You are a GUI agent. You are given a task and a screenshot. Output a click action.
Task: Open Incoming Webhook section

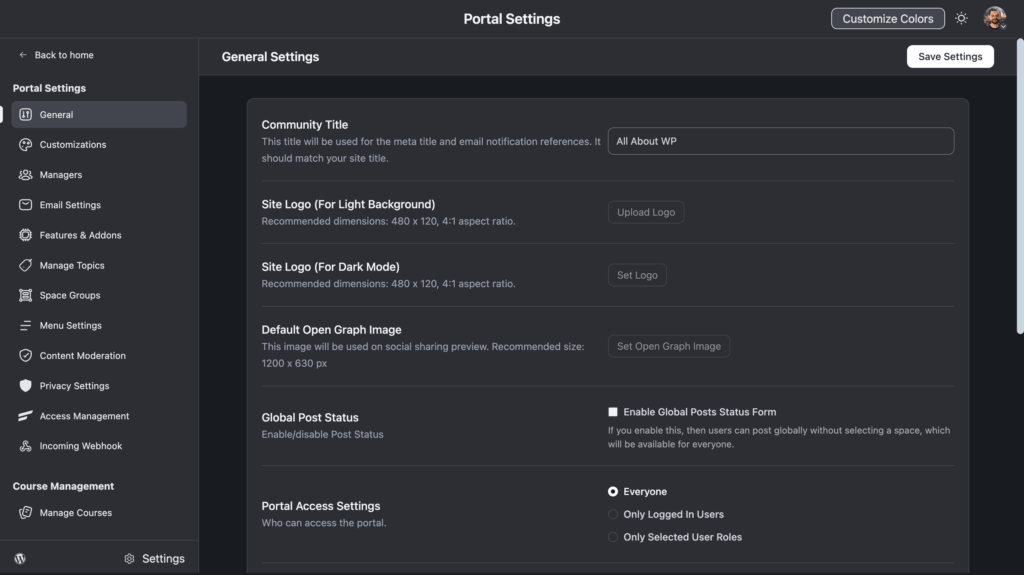click(x=99, y=446)
